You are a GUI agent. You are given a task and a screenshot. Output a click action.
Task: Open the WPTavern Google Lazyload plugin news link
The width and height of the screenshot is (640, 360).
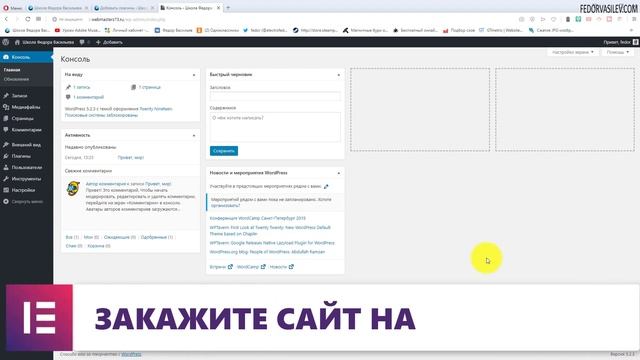(x=272, y=243)
